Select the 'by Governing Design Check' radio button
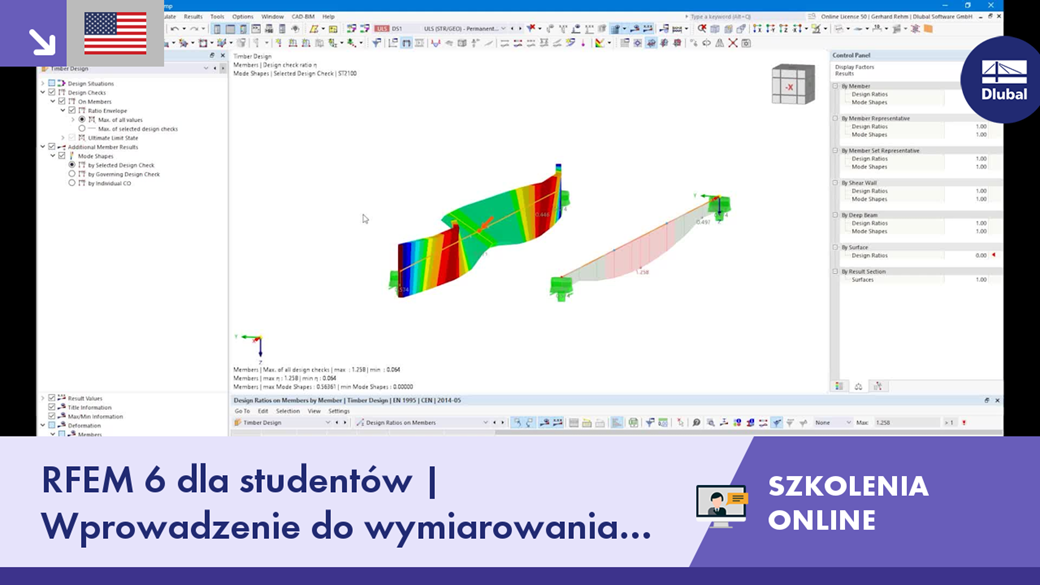 coord(71,174)
